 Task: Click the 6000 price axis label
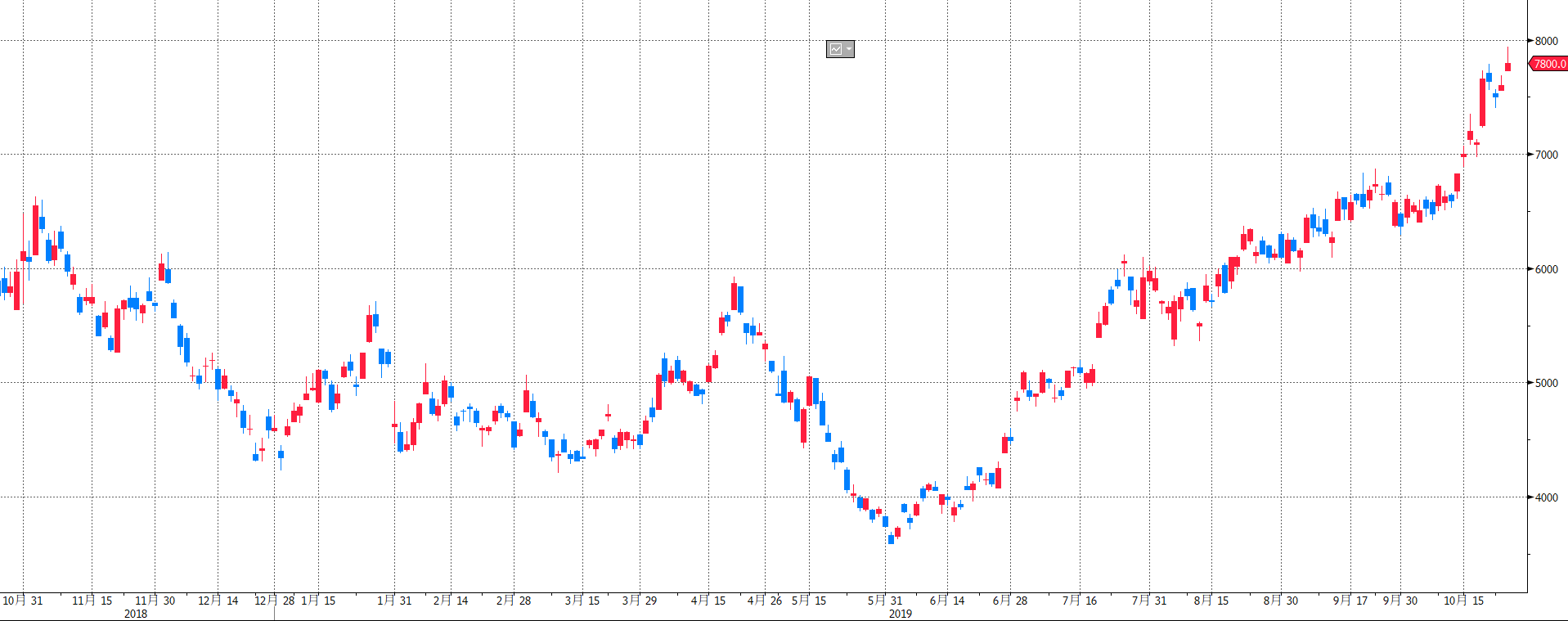tap(1546, 269)
